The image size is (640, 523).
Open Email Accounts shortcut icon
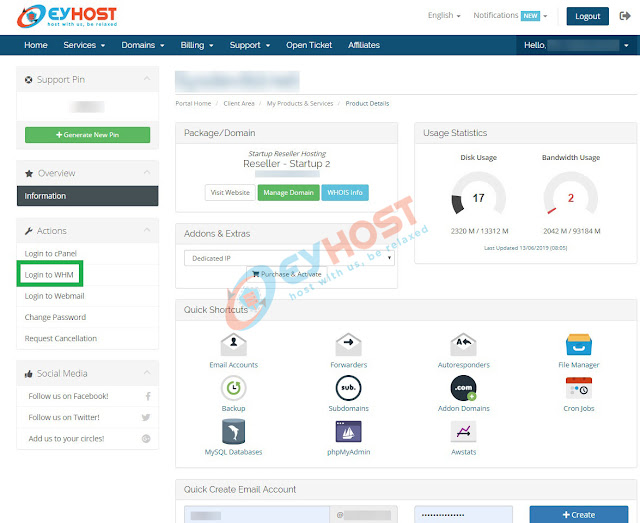(233, 345)
